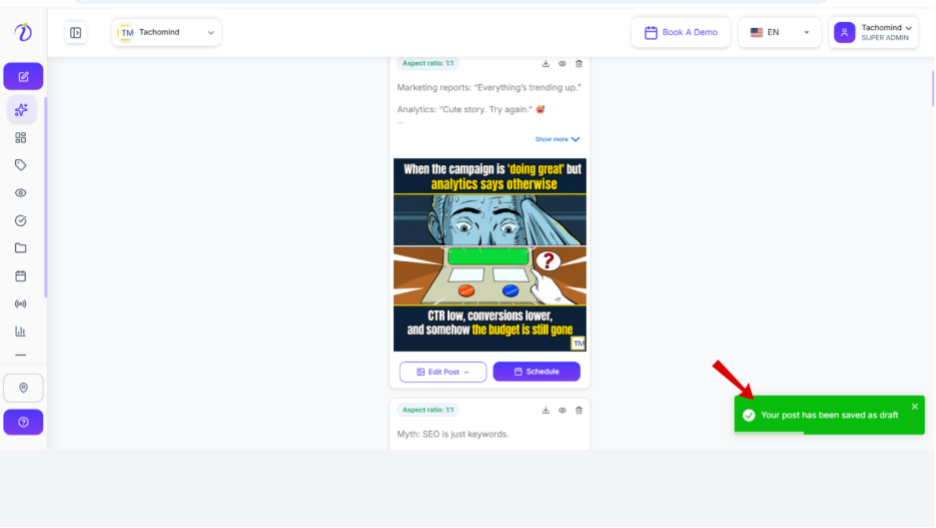936x528 pixels.
Task: Expand caption with Show more
Action: (x=558, y=140)
